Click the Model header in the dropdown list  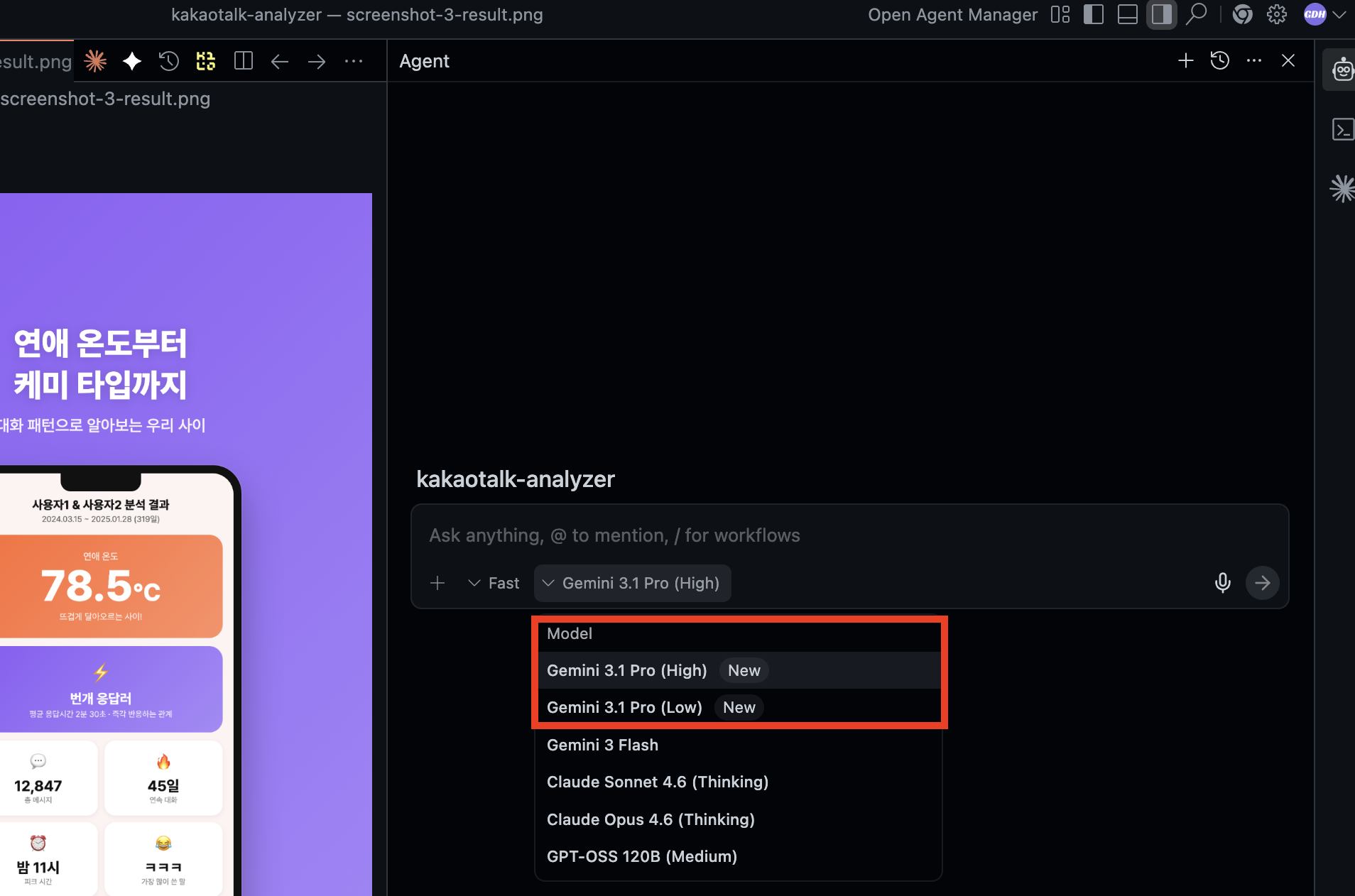tap(570, 633)
